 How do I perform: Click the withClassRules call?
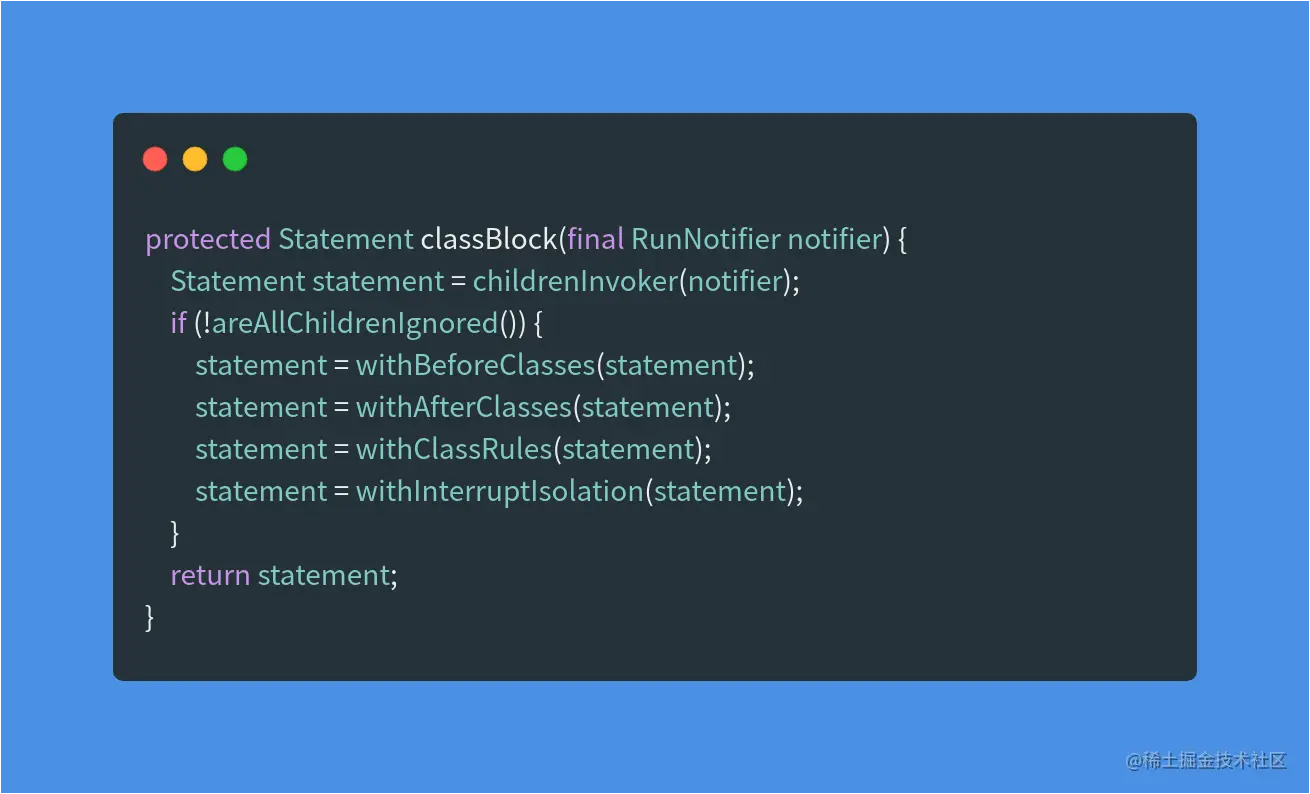click(x=454, y=450)
